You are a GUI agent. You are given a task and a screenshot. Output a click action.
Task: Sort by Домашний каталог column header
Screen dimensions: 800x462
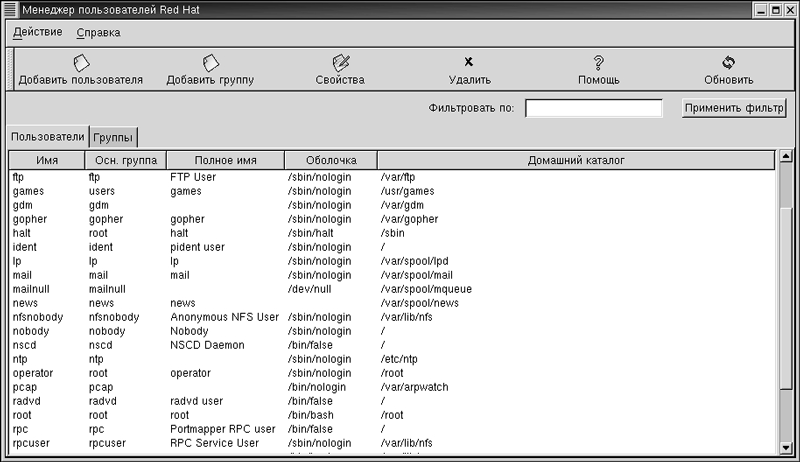[575, 160]
